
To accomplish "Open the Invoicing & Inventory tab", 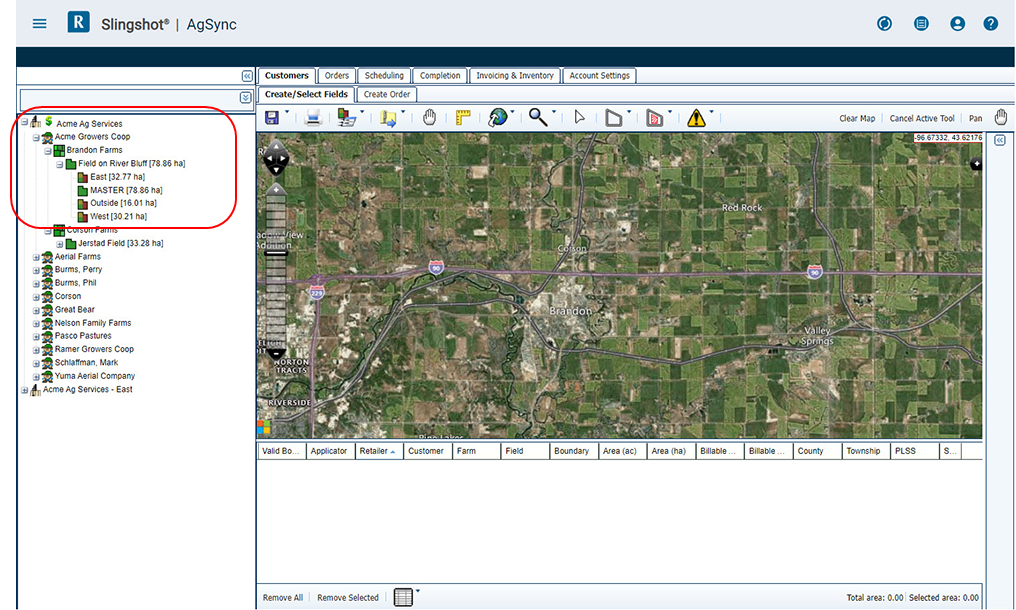I will [515, 76].
